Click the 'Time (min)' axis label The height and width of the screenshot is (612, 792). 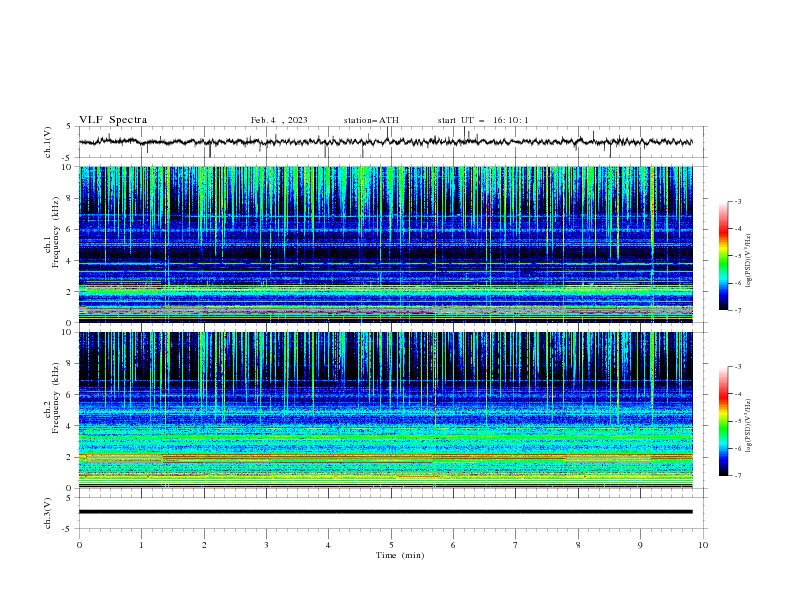point(400,555)
